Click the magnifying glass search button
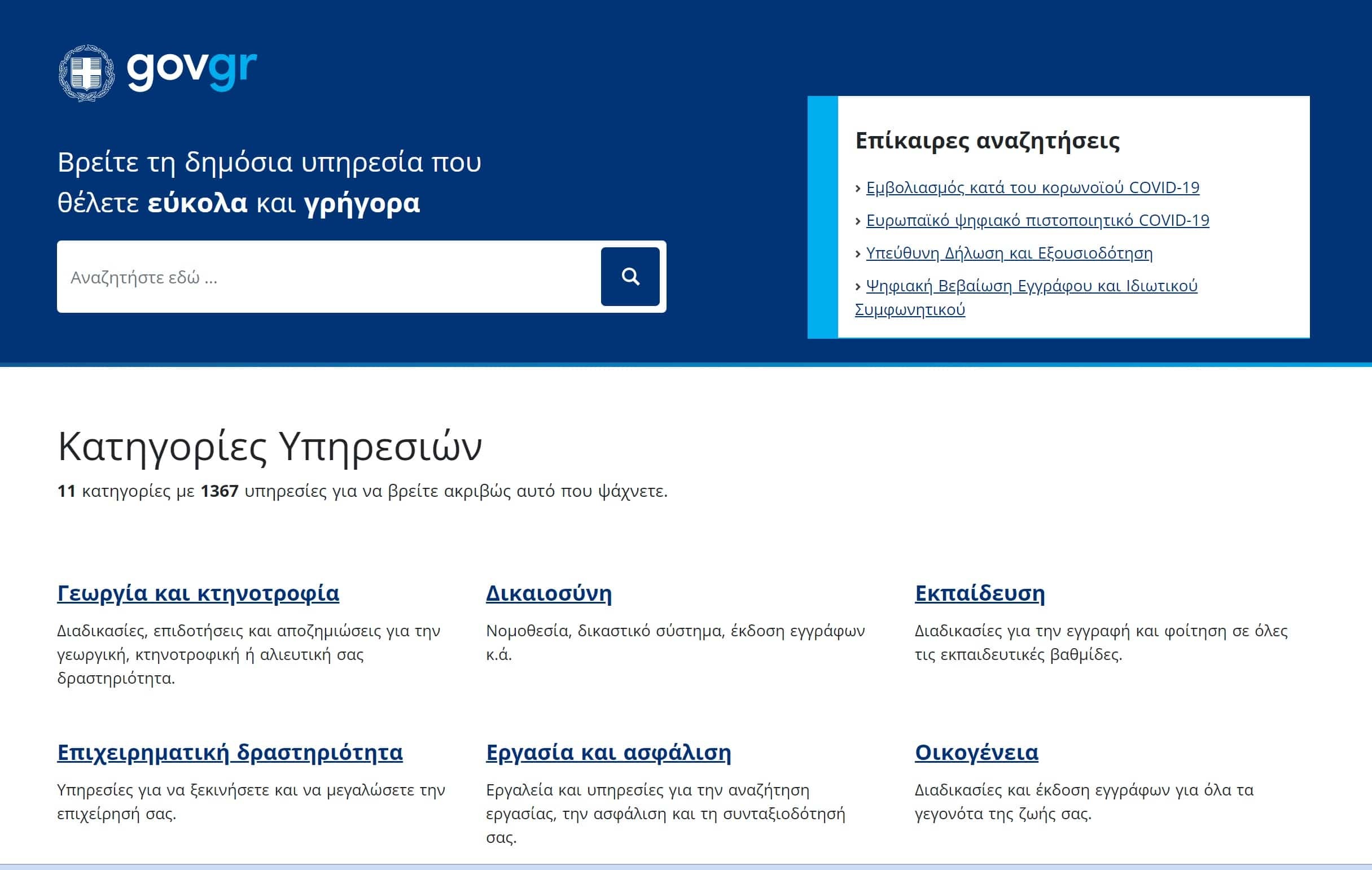This screenshot has height=870, width=1372. tap(630, 277)
